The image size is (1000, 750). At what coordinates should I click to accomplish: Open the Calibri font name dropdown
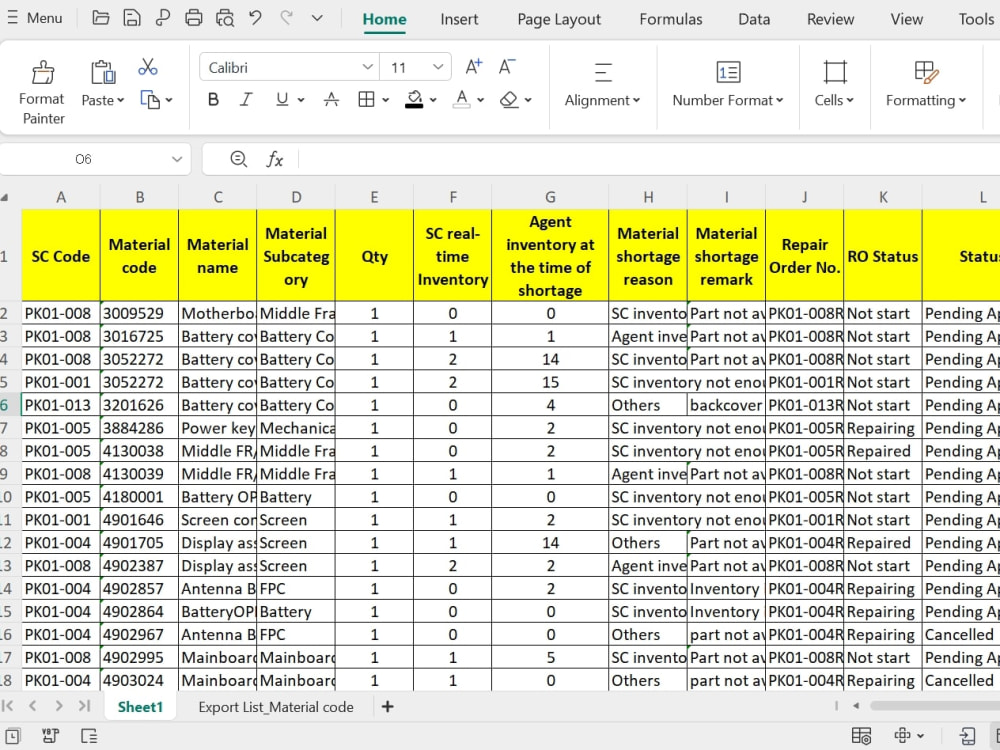click(290, 67)
